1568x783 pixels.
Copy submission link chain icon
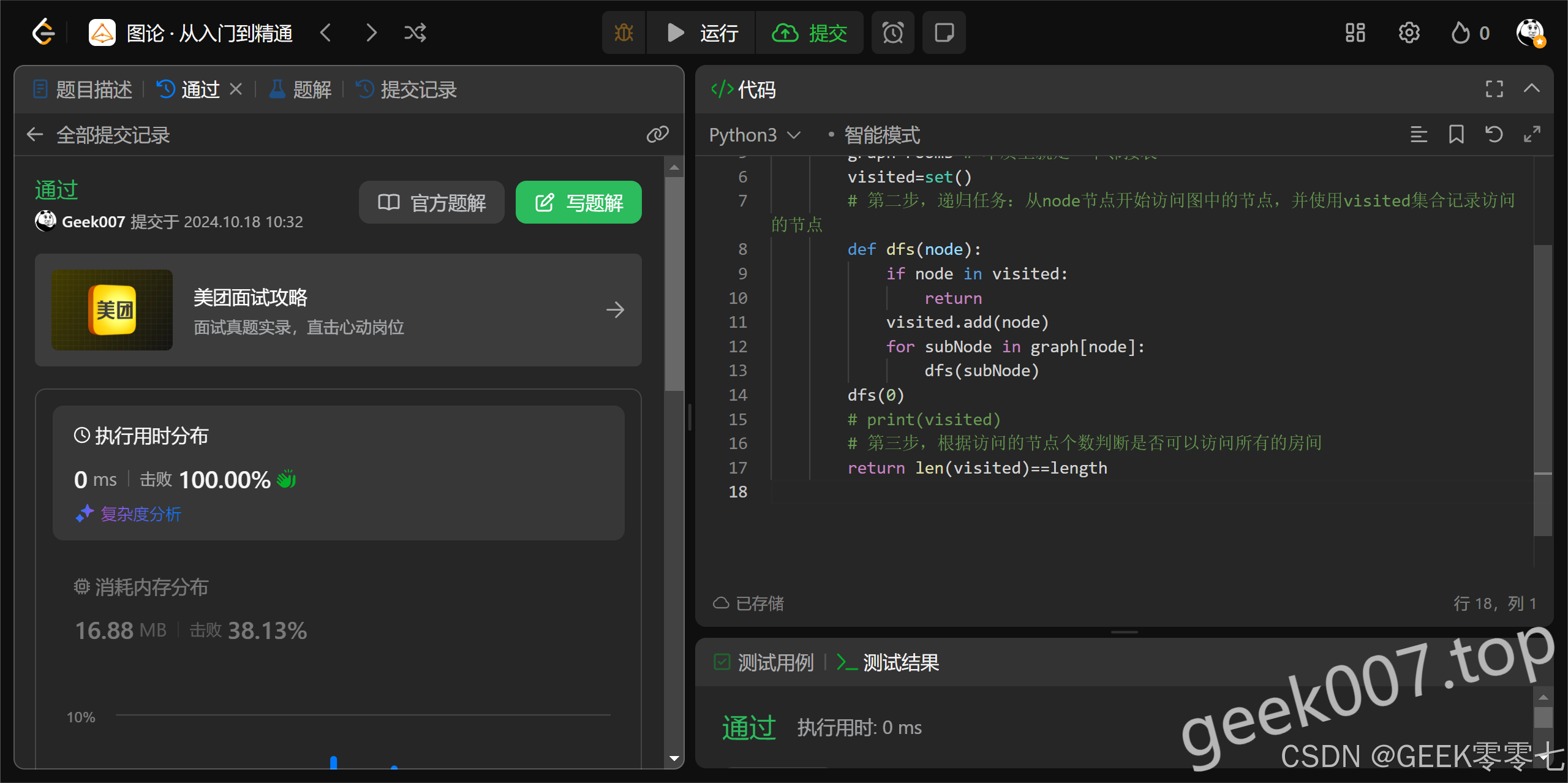(x=657, y=134)
